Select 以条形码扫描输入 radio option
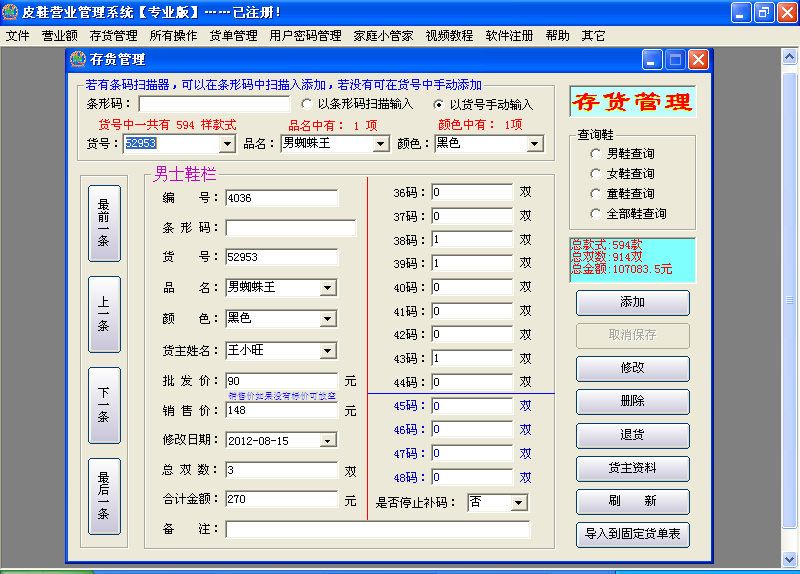 coord(307,104)
